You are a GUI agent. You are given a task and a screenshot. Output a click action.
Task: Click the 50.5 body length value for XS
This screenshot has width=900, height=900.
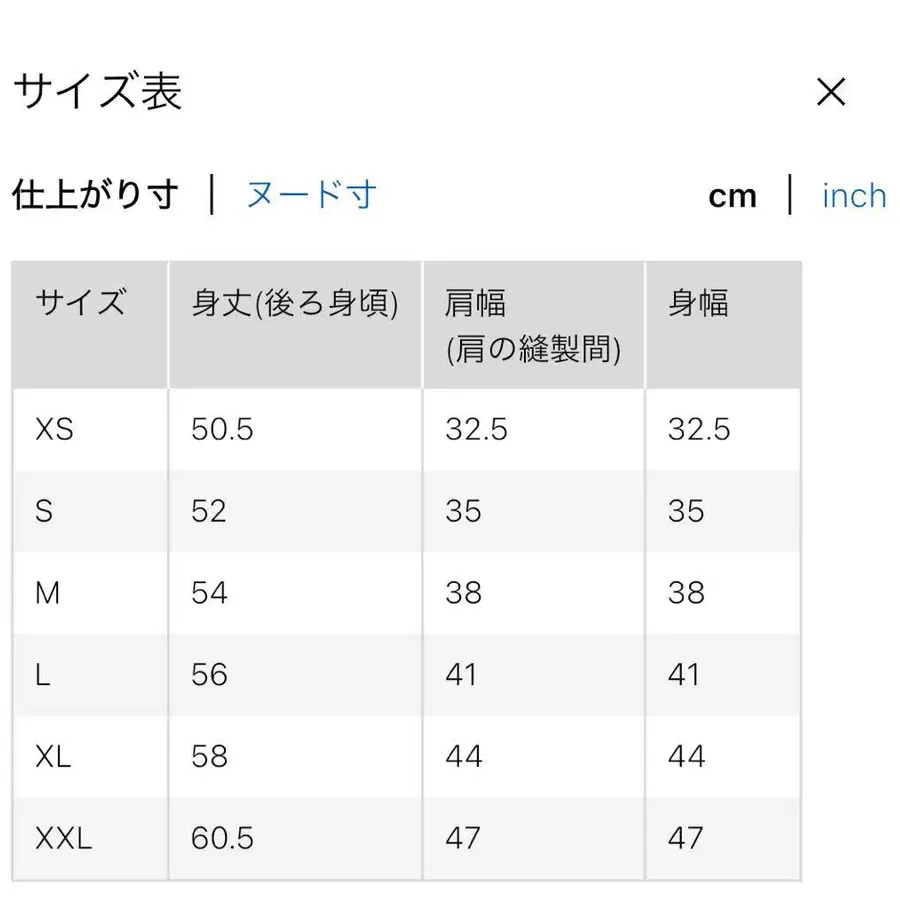coord(222,429)
